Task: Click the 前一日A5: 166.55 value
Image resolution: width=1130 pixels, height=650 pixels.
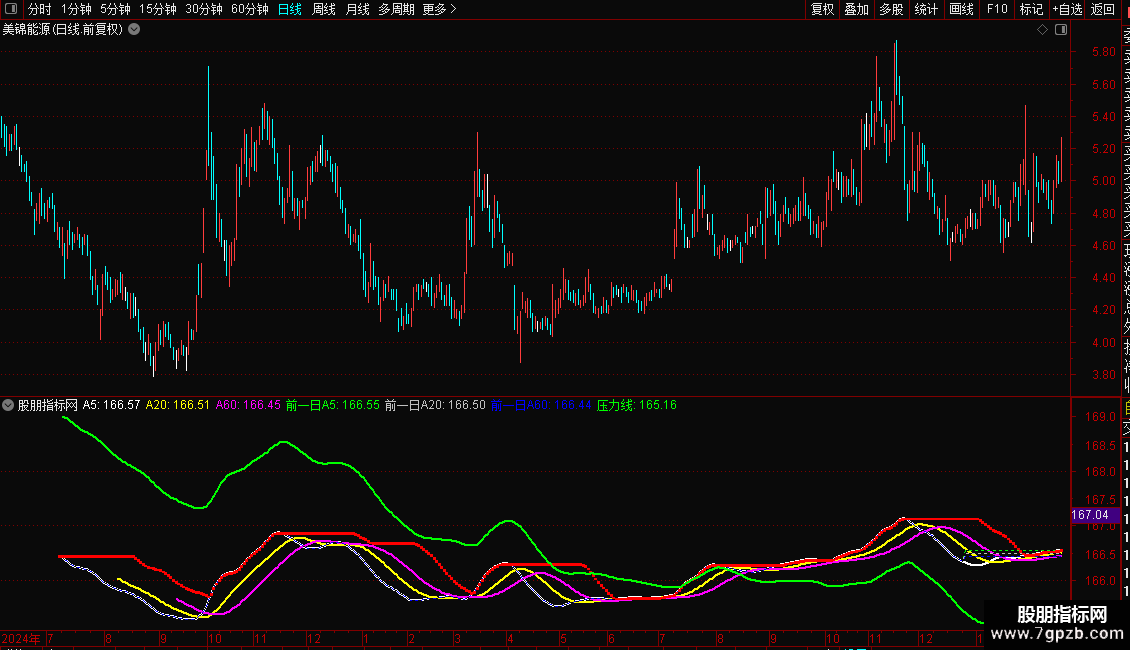Action: [333, 405]
